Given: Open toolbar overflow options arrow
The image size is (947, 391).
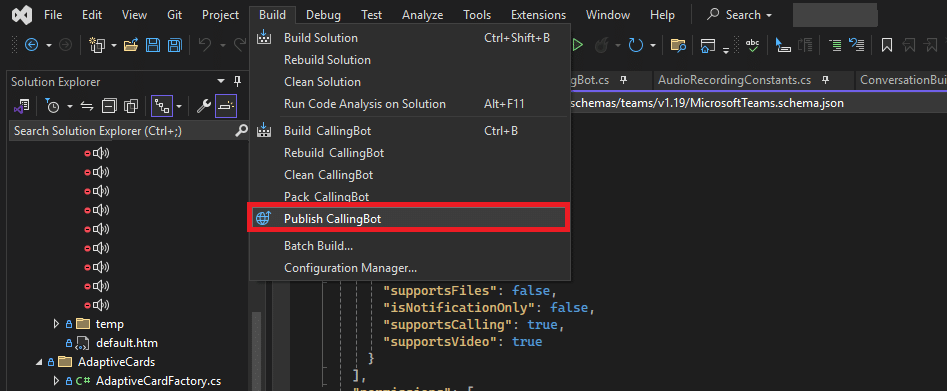Looking at the screenshot, I should pyautogui.click(x=725, y=51).
